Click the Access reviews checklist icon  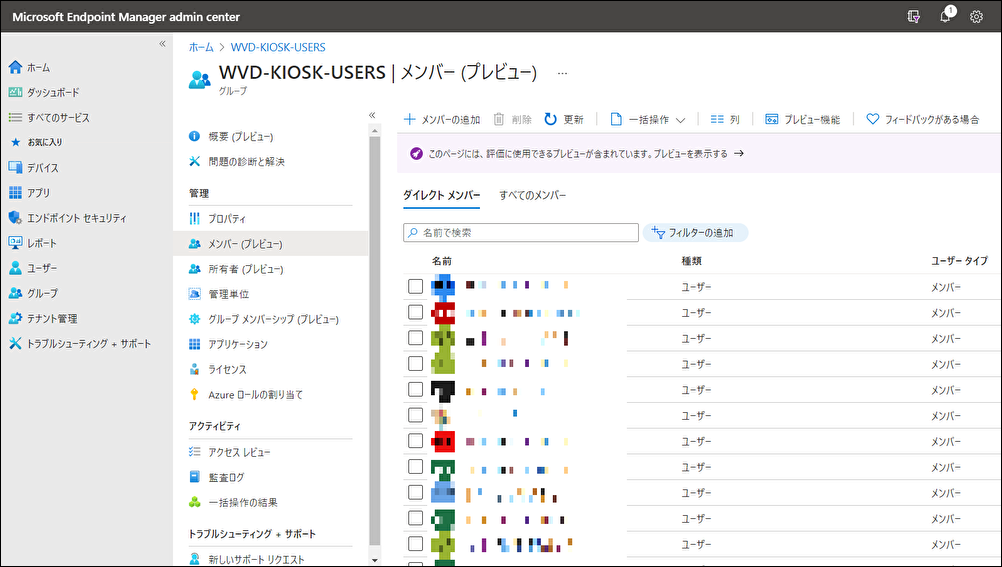[x=194, y=452]
